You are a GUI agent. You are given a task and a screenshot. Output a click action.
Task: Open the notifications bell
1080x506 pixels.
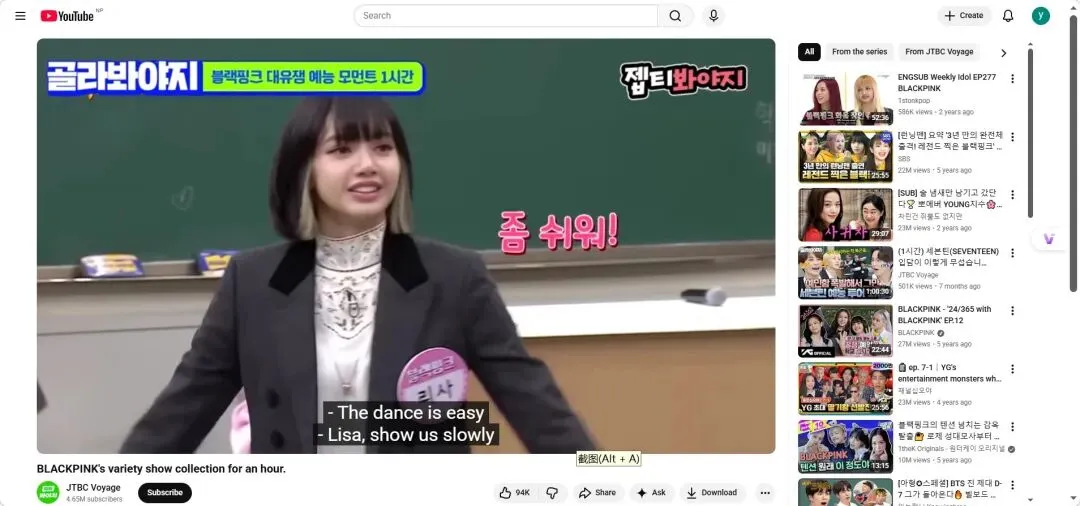1008,16
